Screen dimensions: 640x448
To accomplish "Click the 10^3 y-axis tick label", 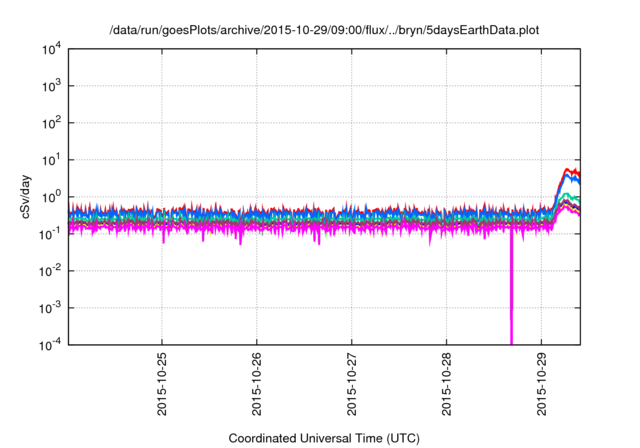I will (51, 86).
